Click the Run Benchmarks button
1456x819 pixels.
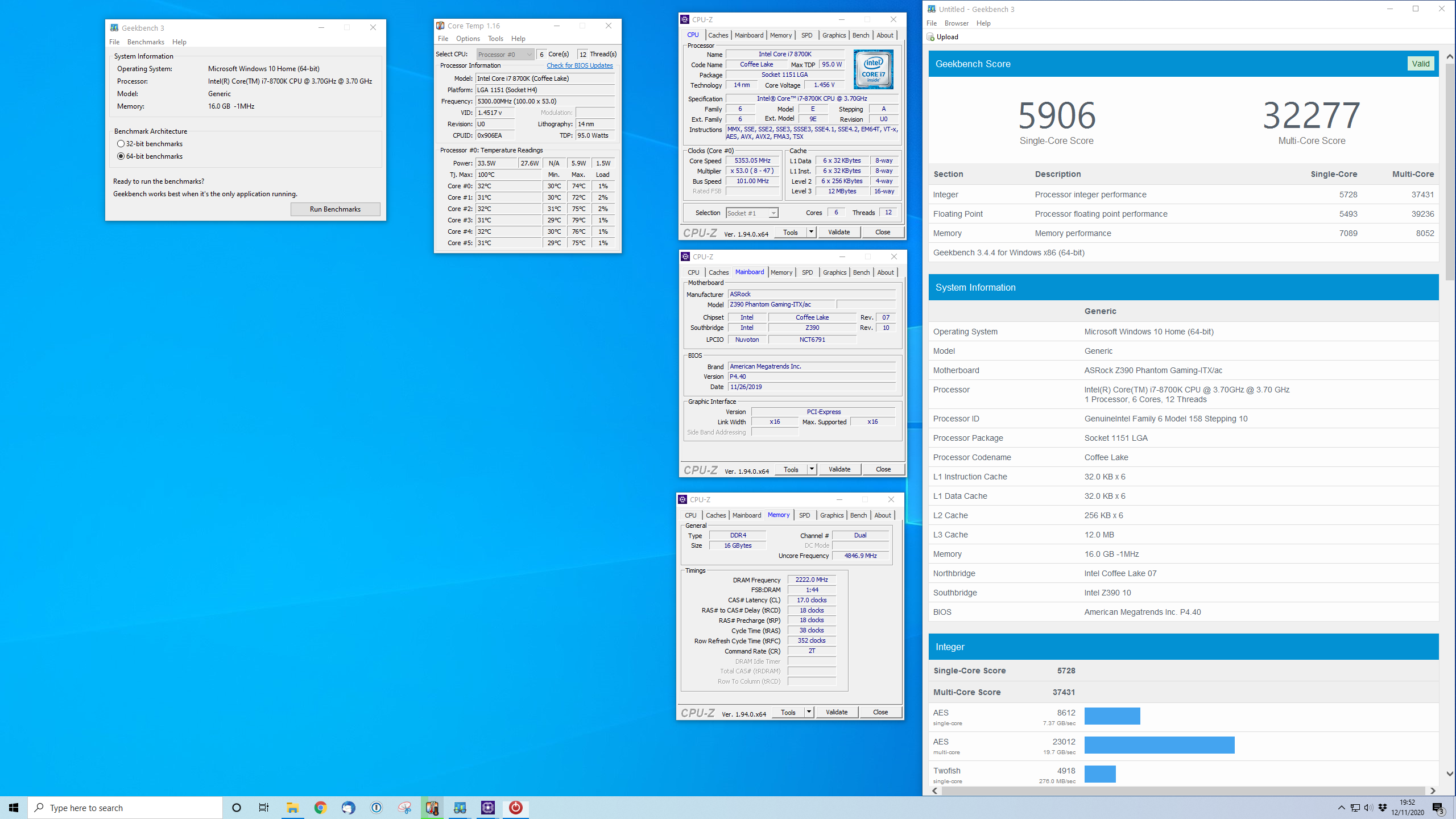(335, 209)
